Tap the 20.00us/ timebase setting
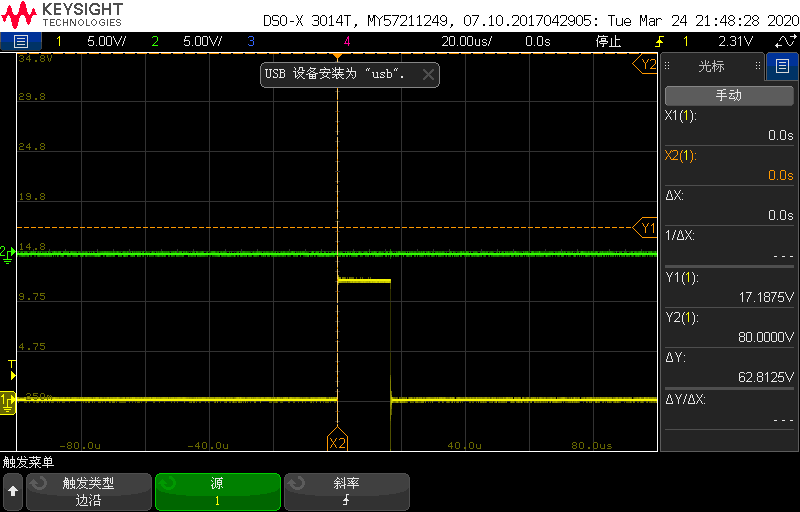Screen dimensions: 800x512 (x=466, y=41)
